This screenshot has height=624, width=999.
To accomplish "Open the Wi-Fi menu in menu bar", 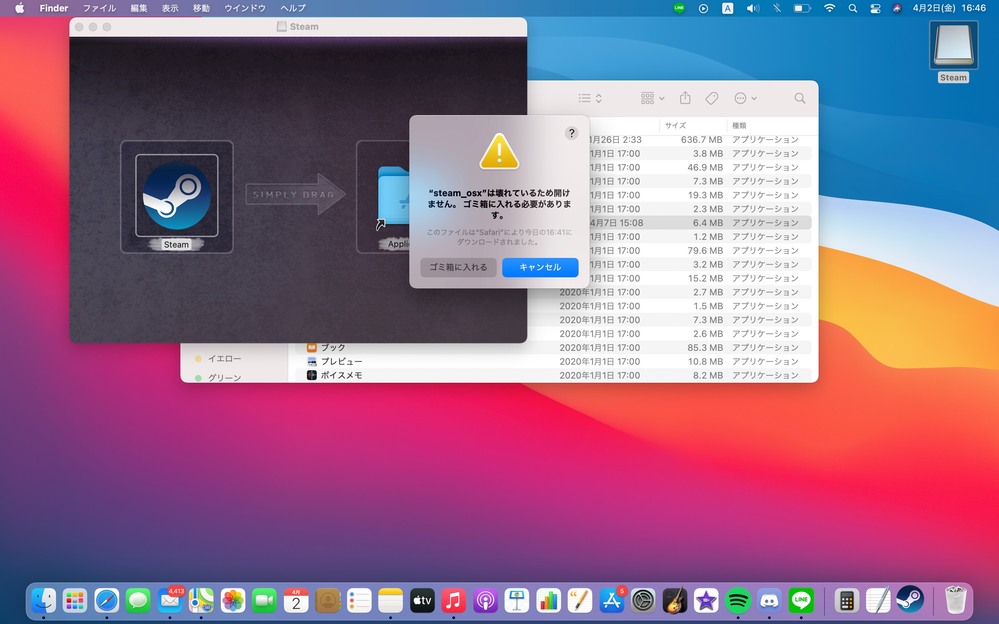I will point(829,8).
